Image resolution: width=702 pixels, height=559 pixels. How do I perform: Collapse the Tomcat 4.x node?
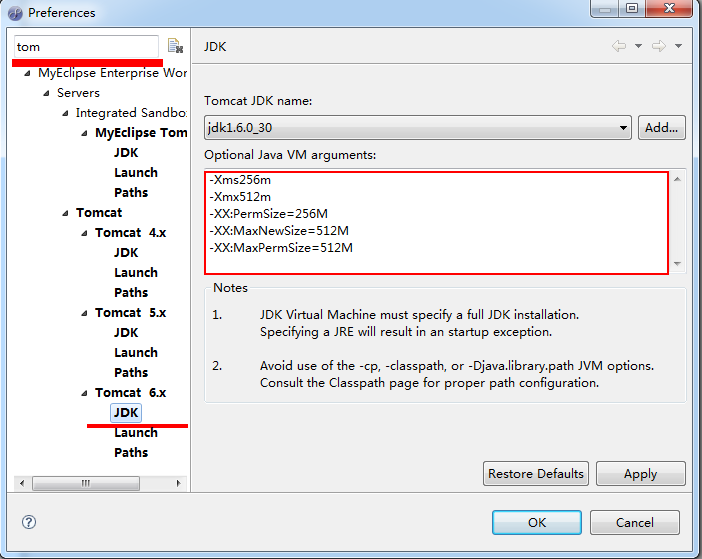point(84,233)
